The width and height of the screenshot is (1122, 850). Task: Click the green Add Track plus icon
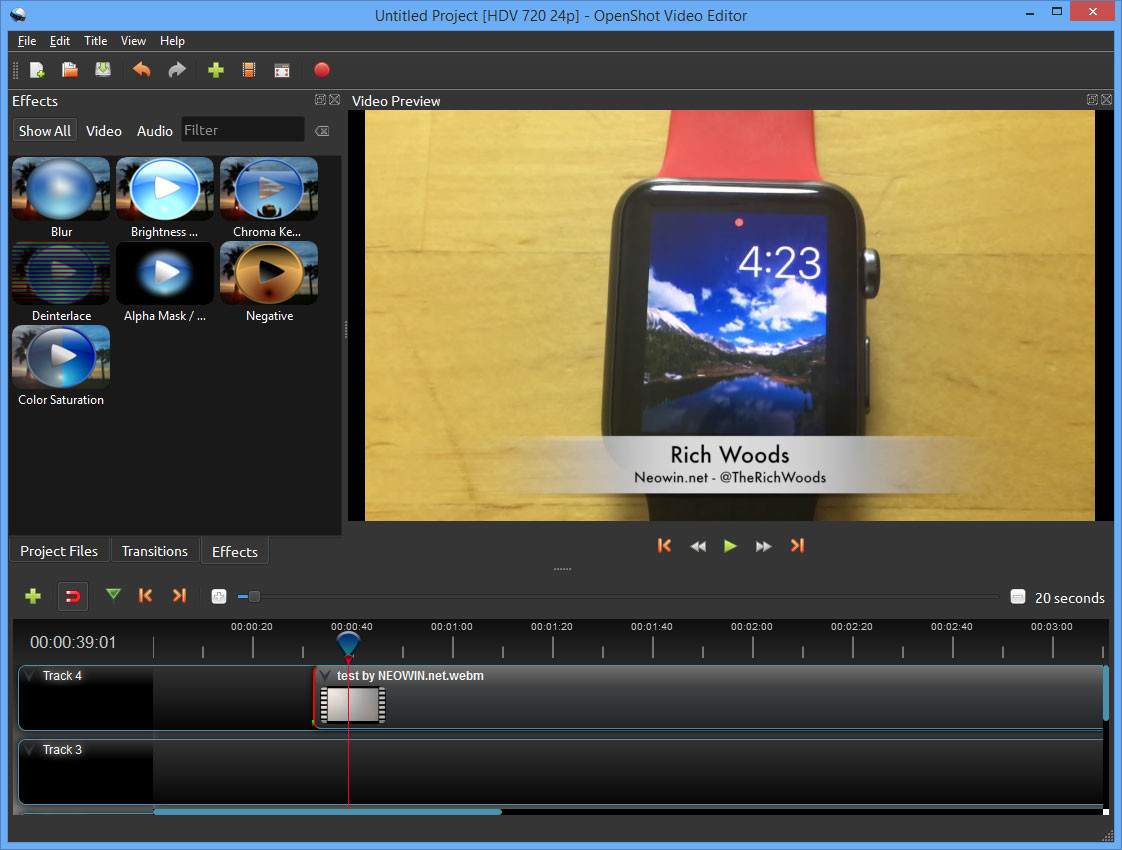point(33,595)
